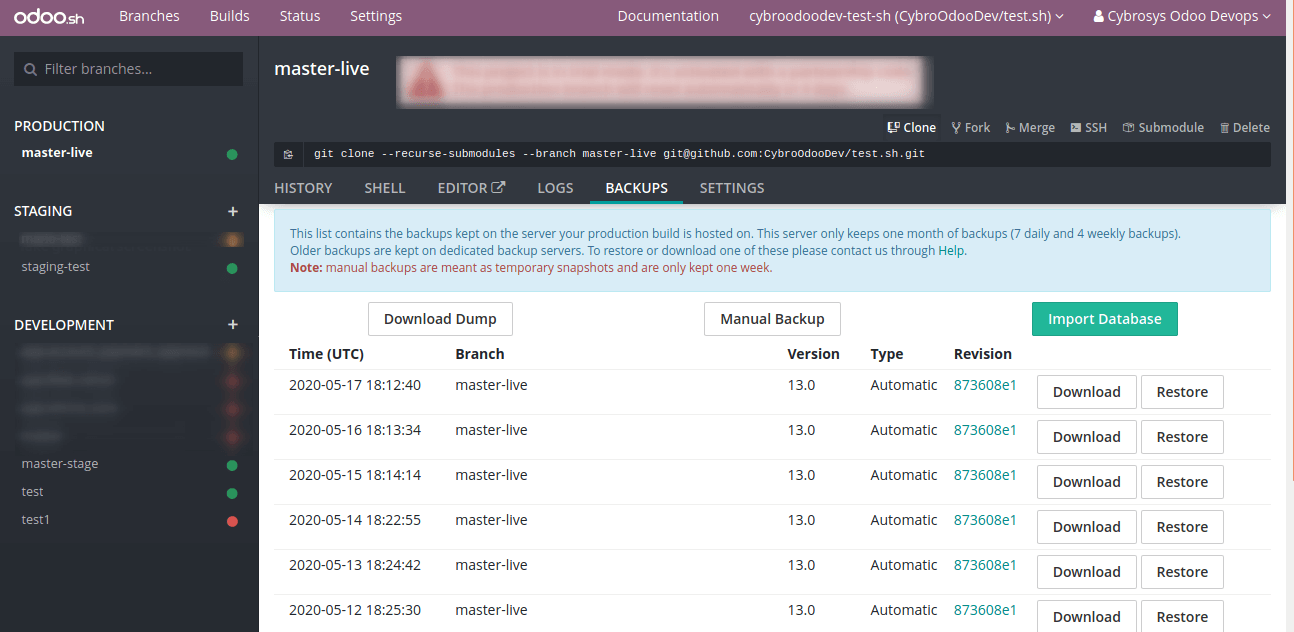The image size is (1294, 632).
Task: Select master-live production branch in sidebar
Action: [57, 153]
